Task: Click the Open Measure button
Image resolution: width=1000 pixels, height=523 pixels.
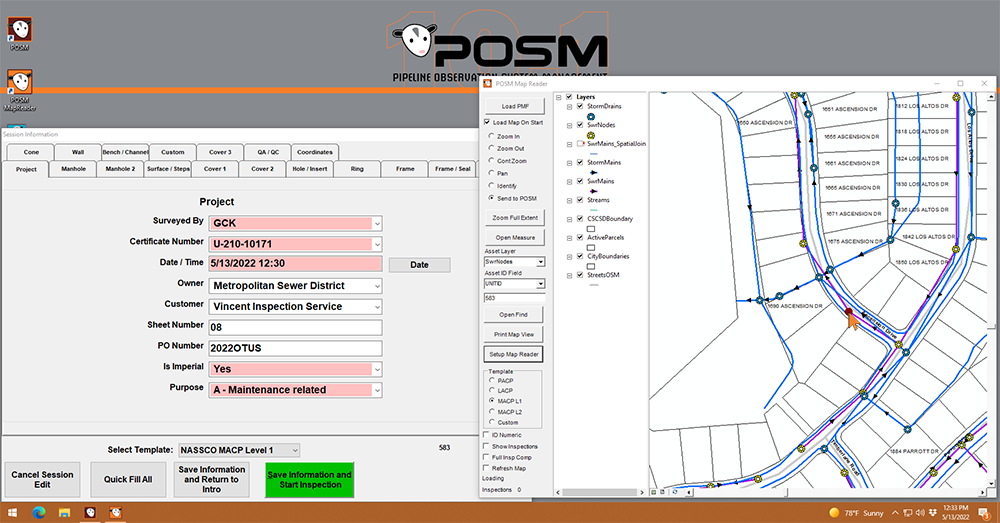Action: 515,237
